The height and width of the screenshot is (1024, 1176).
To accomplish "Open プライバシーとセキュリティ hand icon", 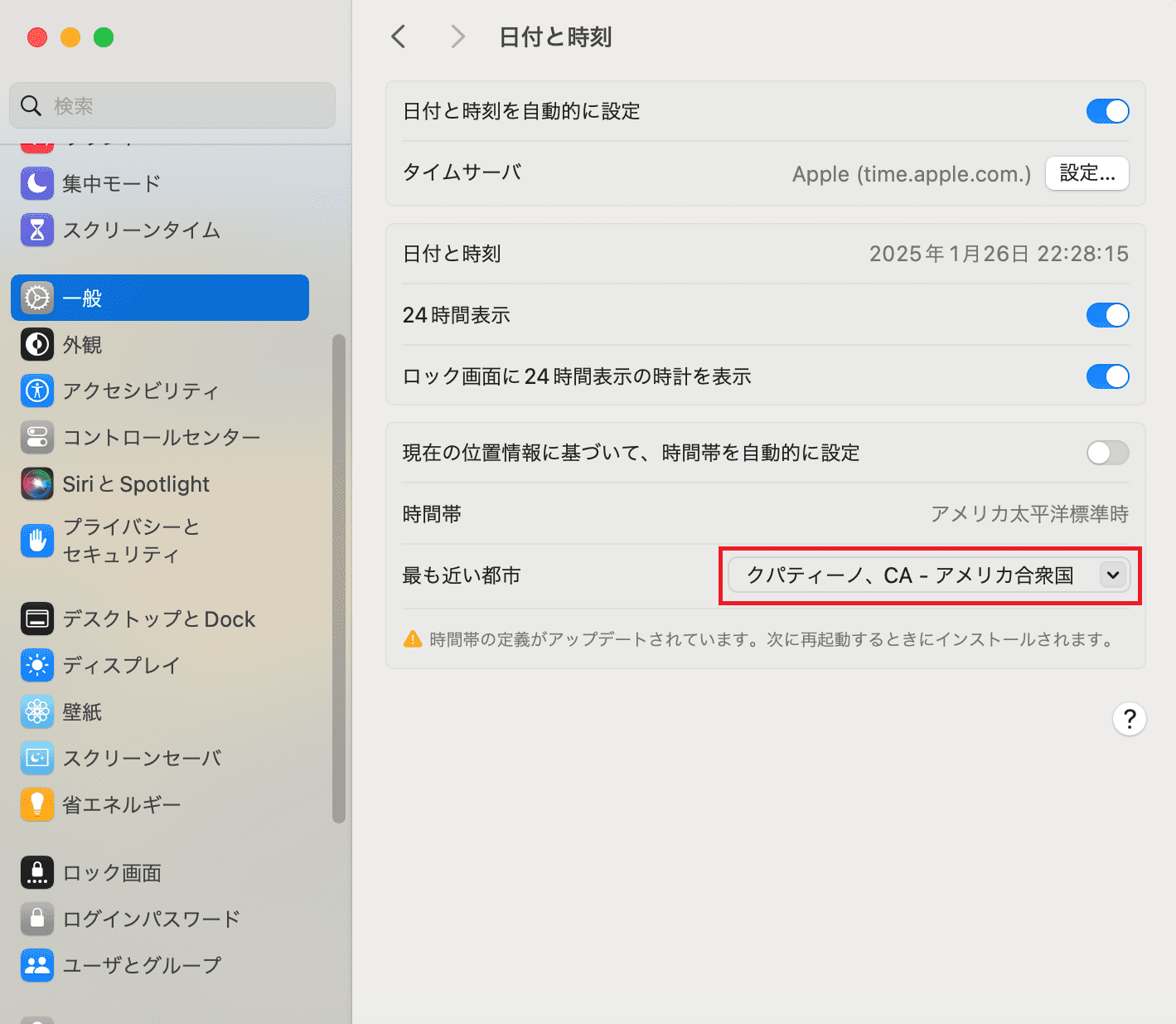I will click(x=37, y=541).
